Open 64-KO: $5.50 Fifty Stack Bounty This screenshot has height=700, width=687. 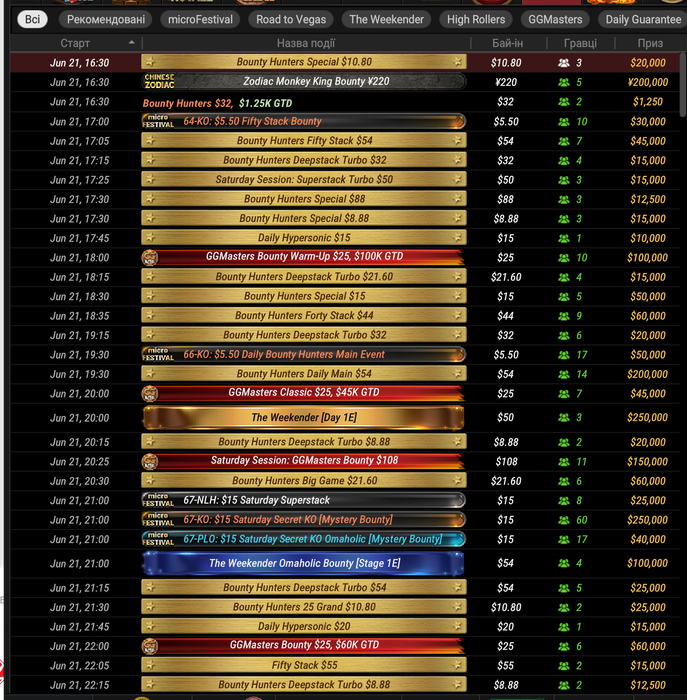tap(304, 121)
